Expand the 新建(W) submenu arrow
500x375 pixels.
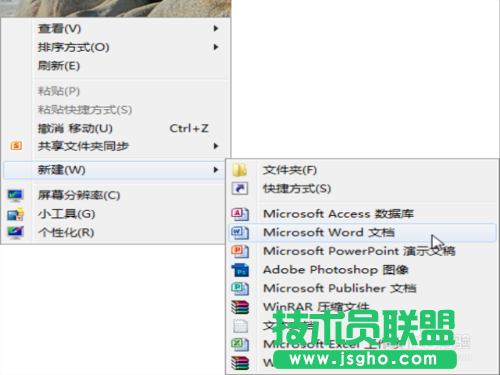(x=216, y=170)
